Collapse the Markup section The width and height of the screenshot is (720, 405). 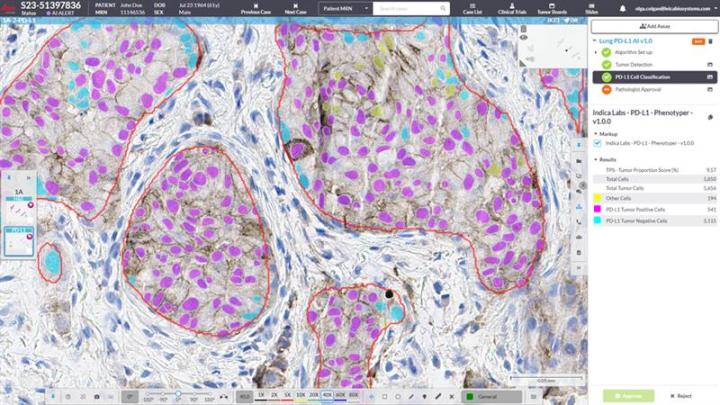coord(595,131)
